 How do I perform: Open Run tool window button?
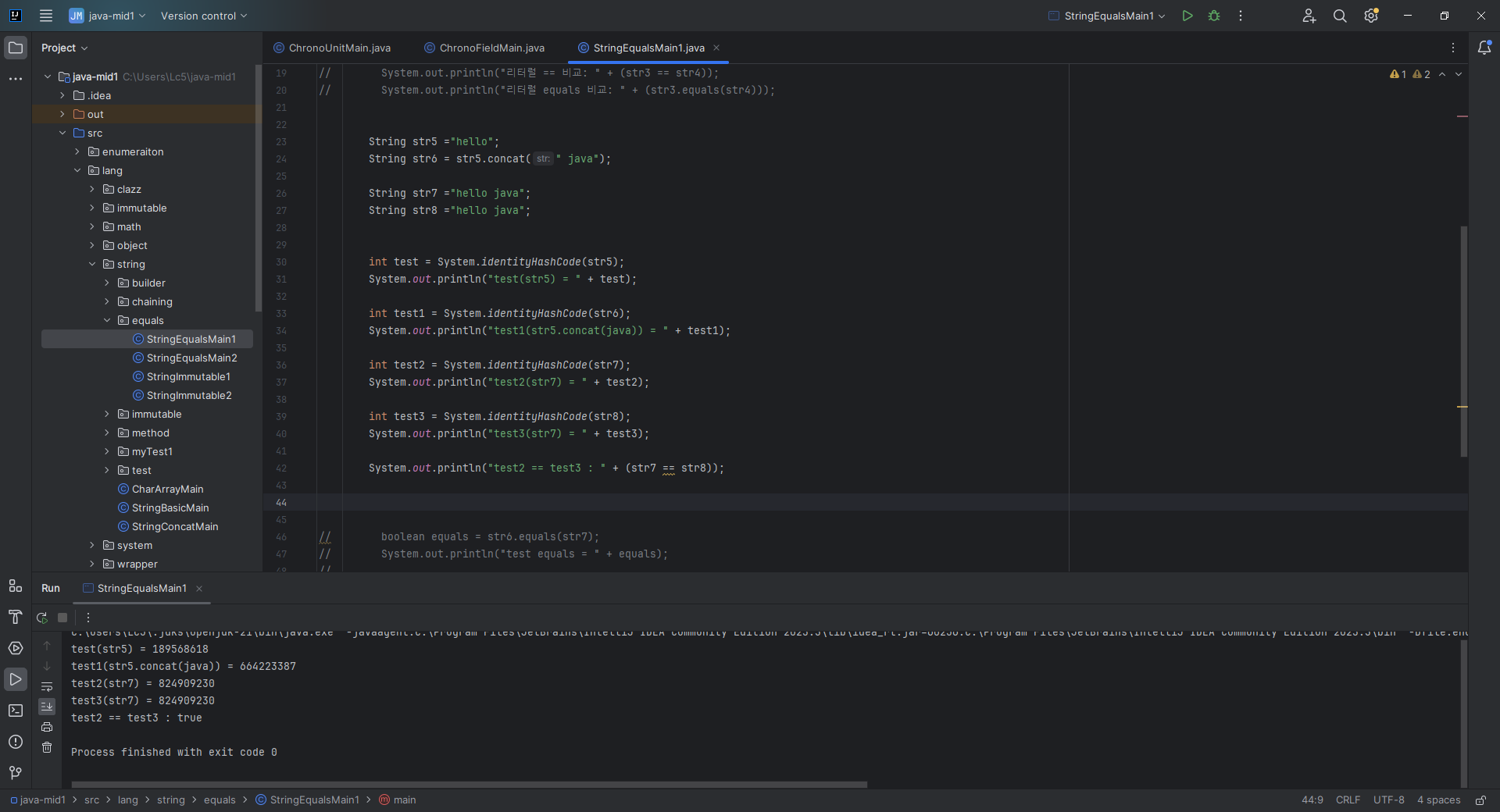coord(16,679)
